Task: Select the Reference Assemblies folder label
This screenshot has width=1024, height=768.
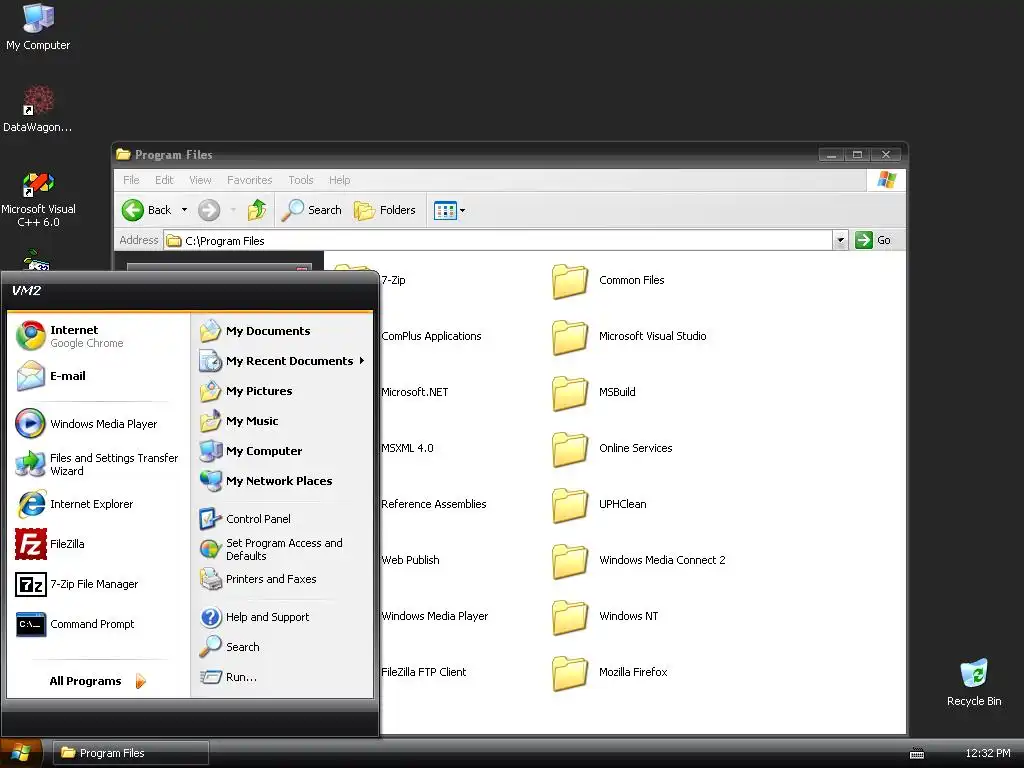Action: [434, 504]
